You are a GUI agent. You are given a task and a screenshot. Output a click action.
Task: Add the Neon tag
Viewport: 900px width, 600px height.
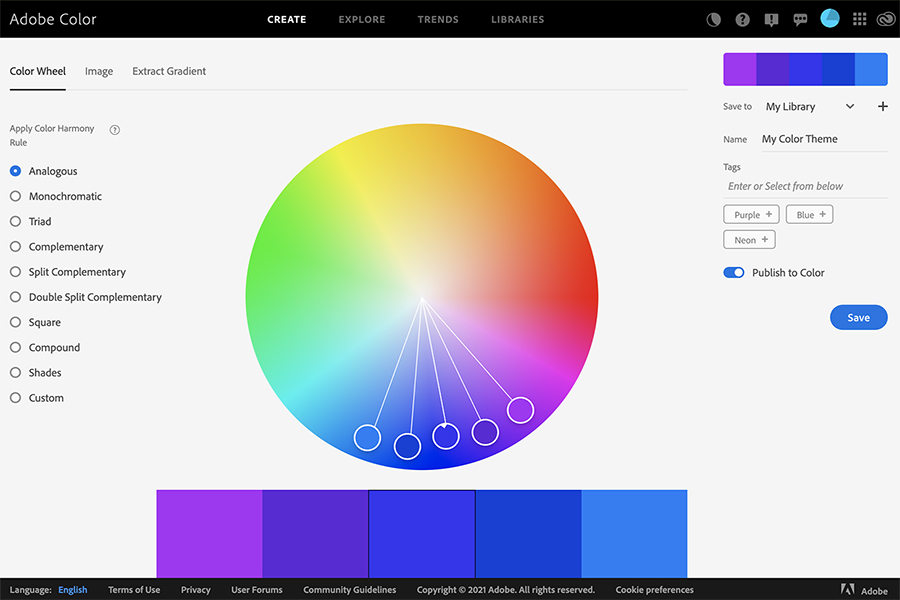[749, 240]
